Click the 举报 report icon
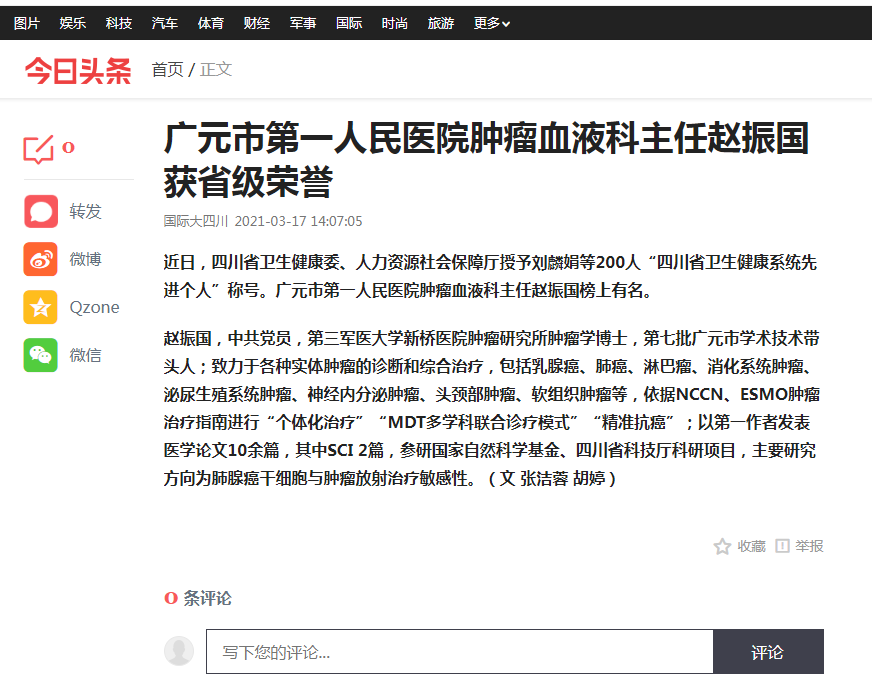 tap(782, 546)
